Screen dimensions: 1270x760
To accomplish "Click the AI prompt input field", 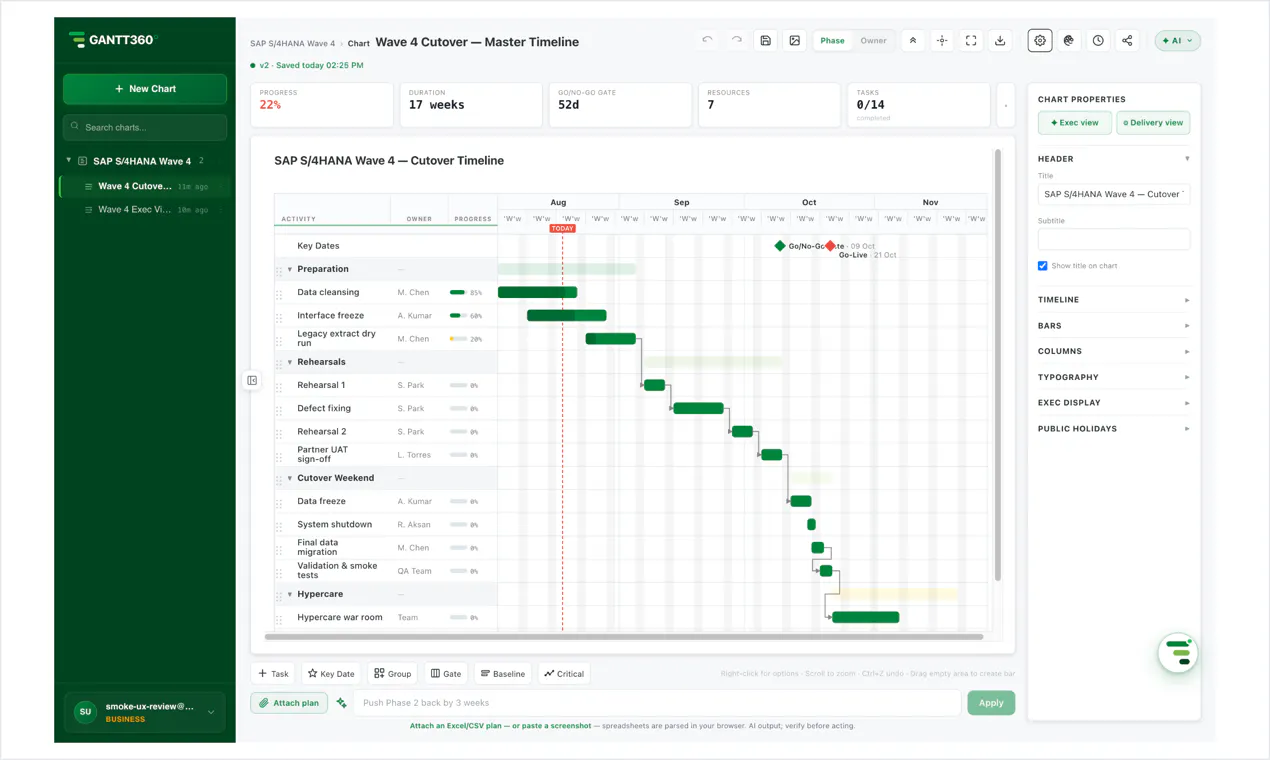I will [658, 703].
